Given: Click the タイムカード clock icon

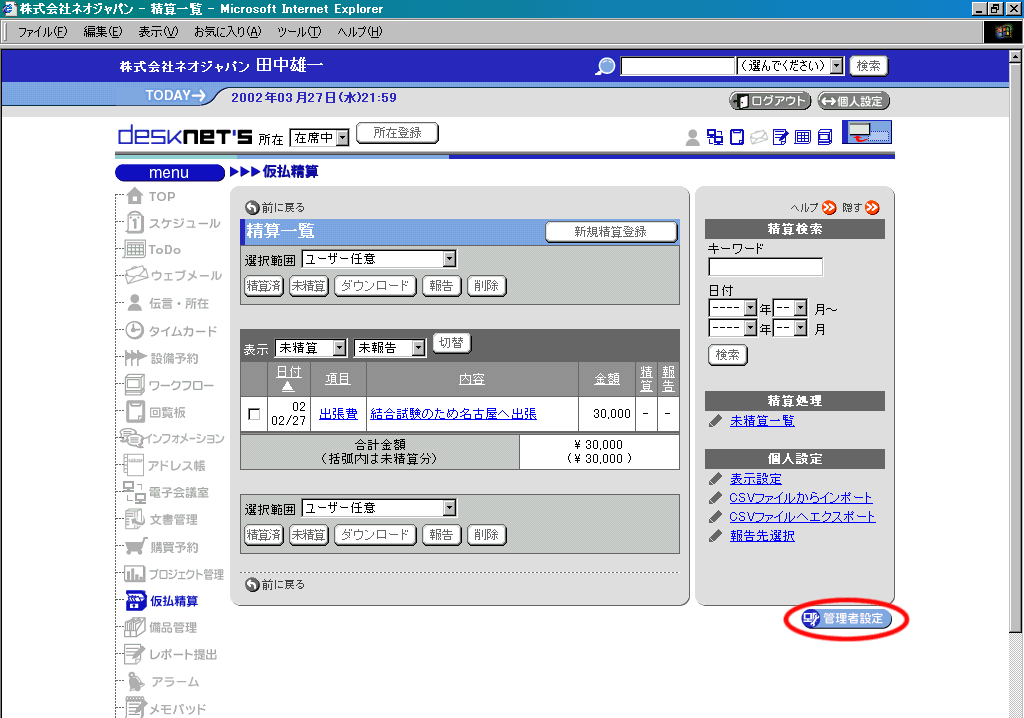Looking at the screenshot, I should point(134,331).
